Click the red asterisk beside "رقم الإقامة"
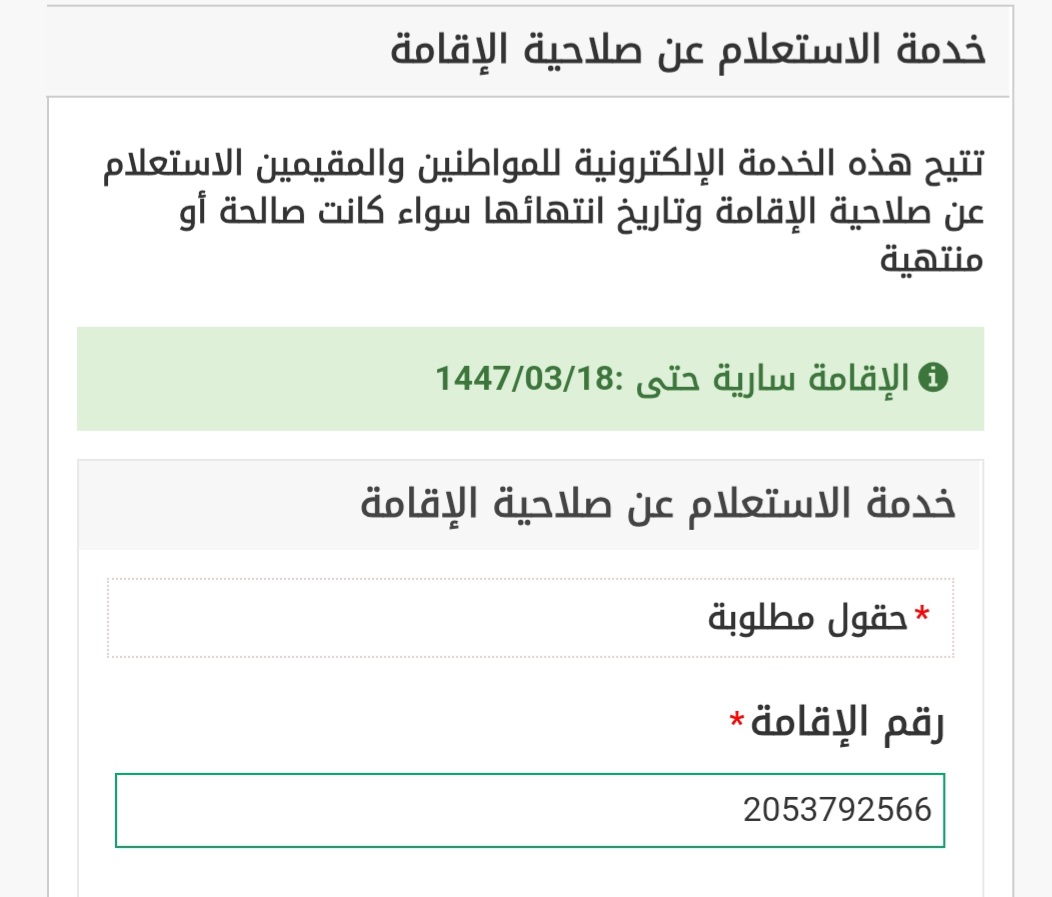 coord(737,720)
